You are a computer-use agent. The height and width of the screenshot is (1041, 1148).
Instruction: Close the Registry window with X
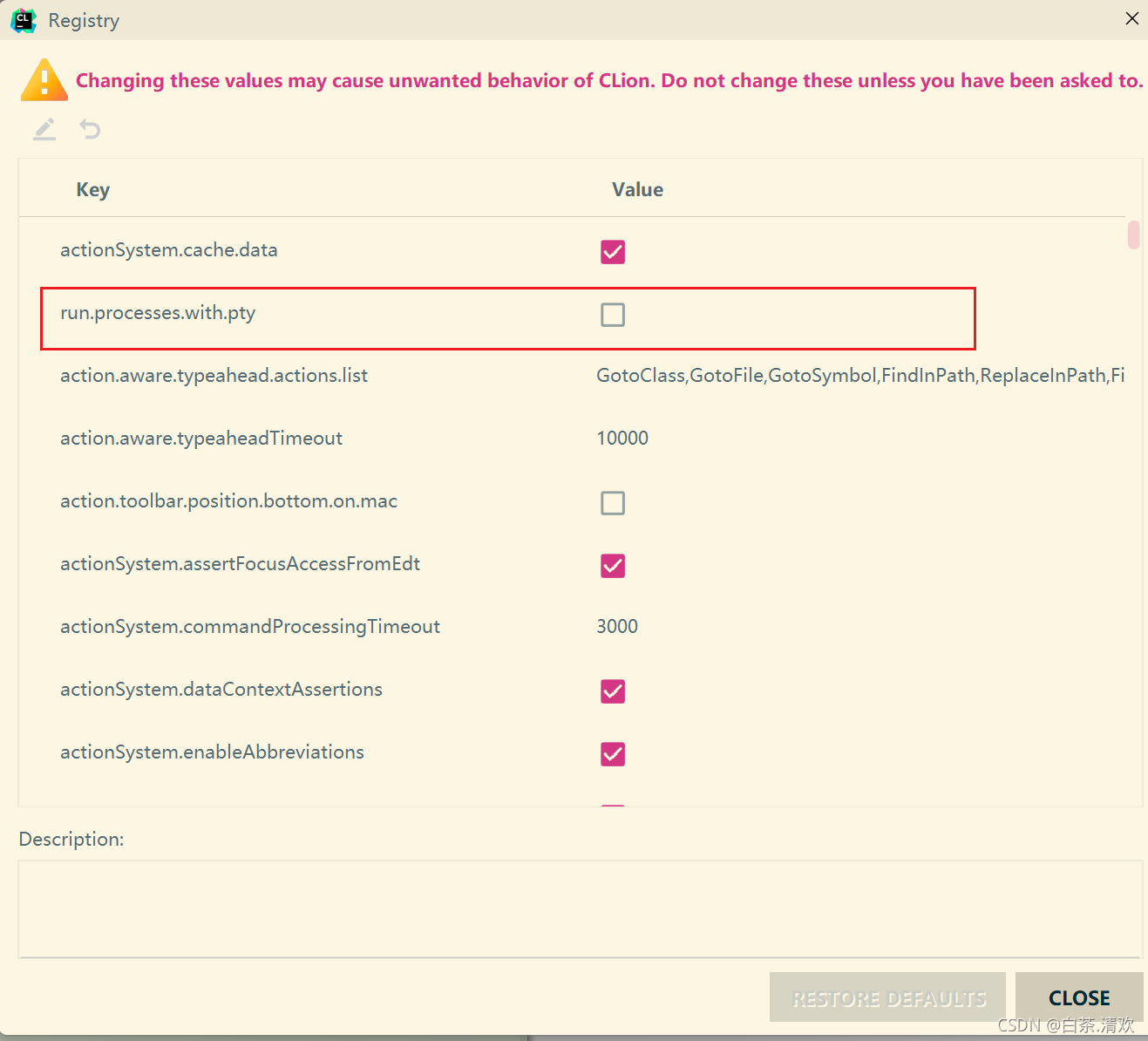tap(1131, 18)
